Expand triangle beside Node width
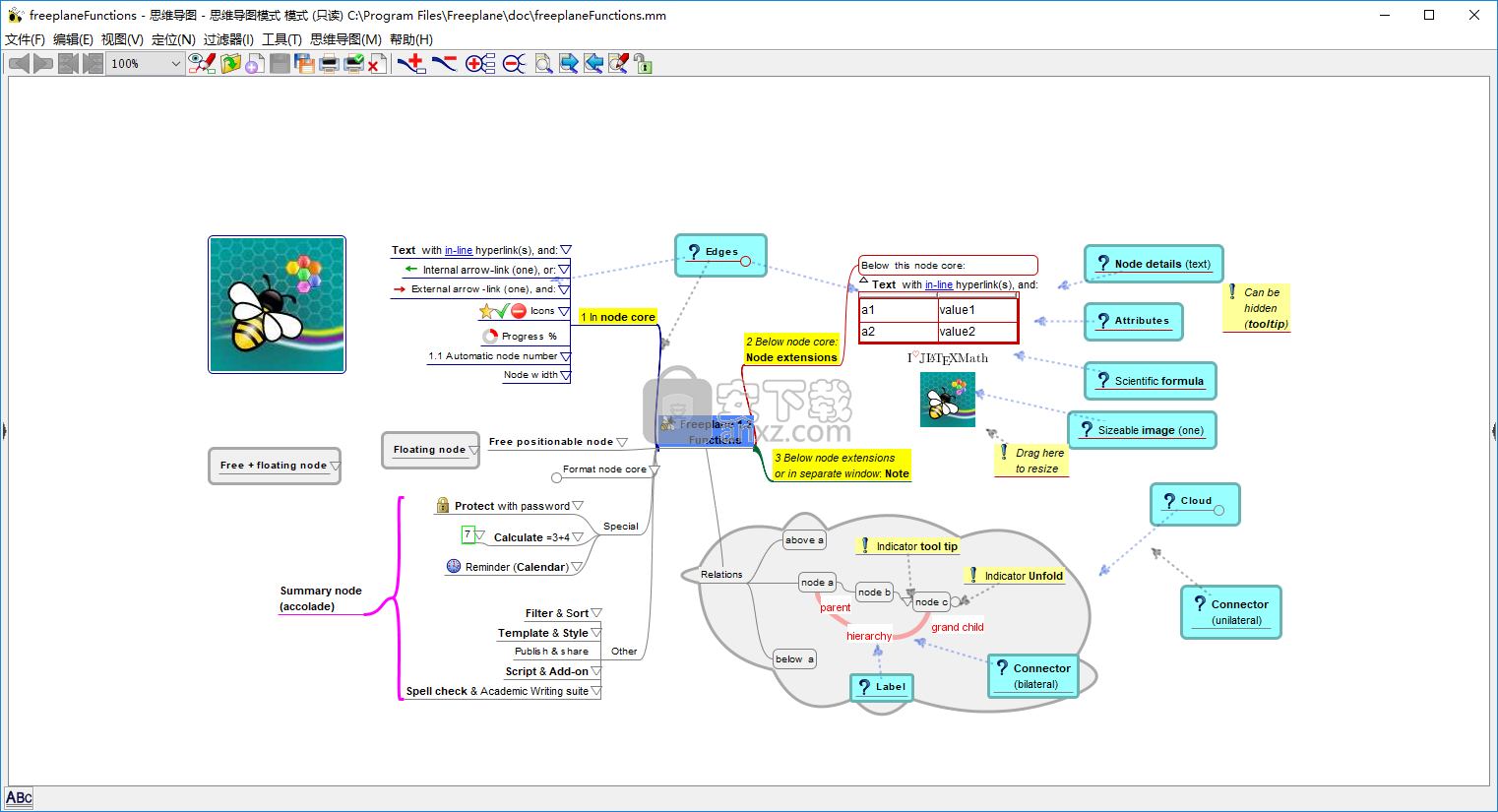This screenshot has height=812, width=1498. tap(565, 375)
